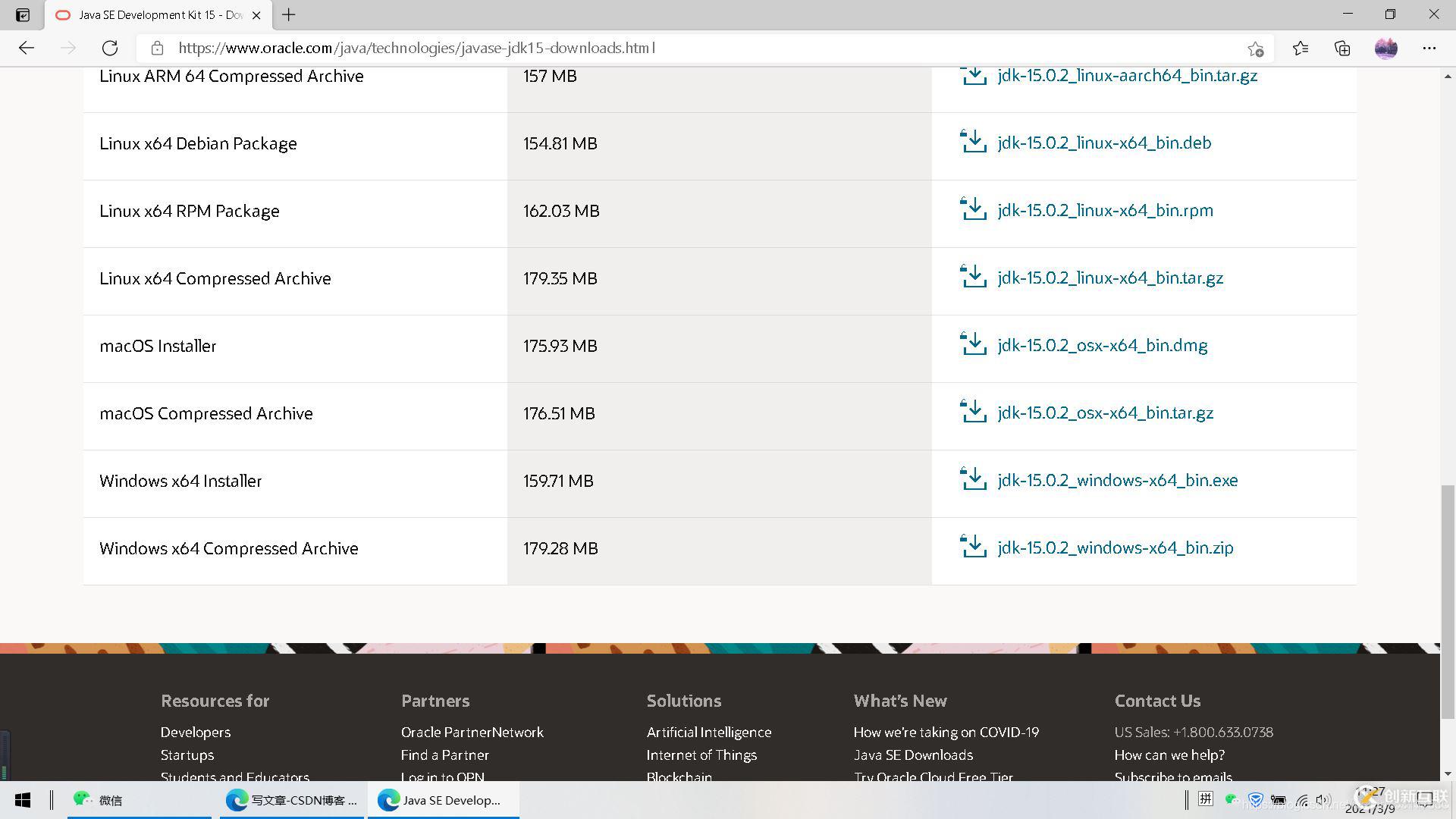Click download icon for Windows x64 Installer
This screenshot has width=1456, height=819.
coord(973,479)
